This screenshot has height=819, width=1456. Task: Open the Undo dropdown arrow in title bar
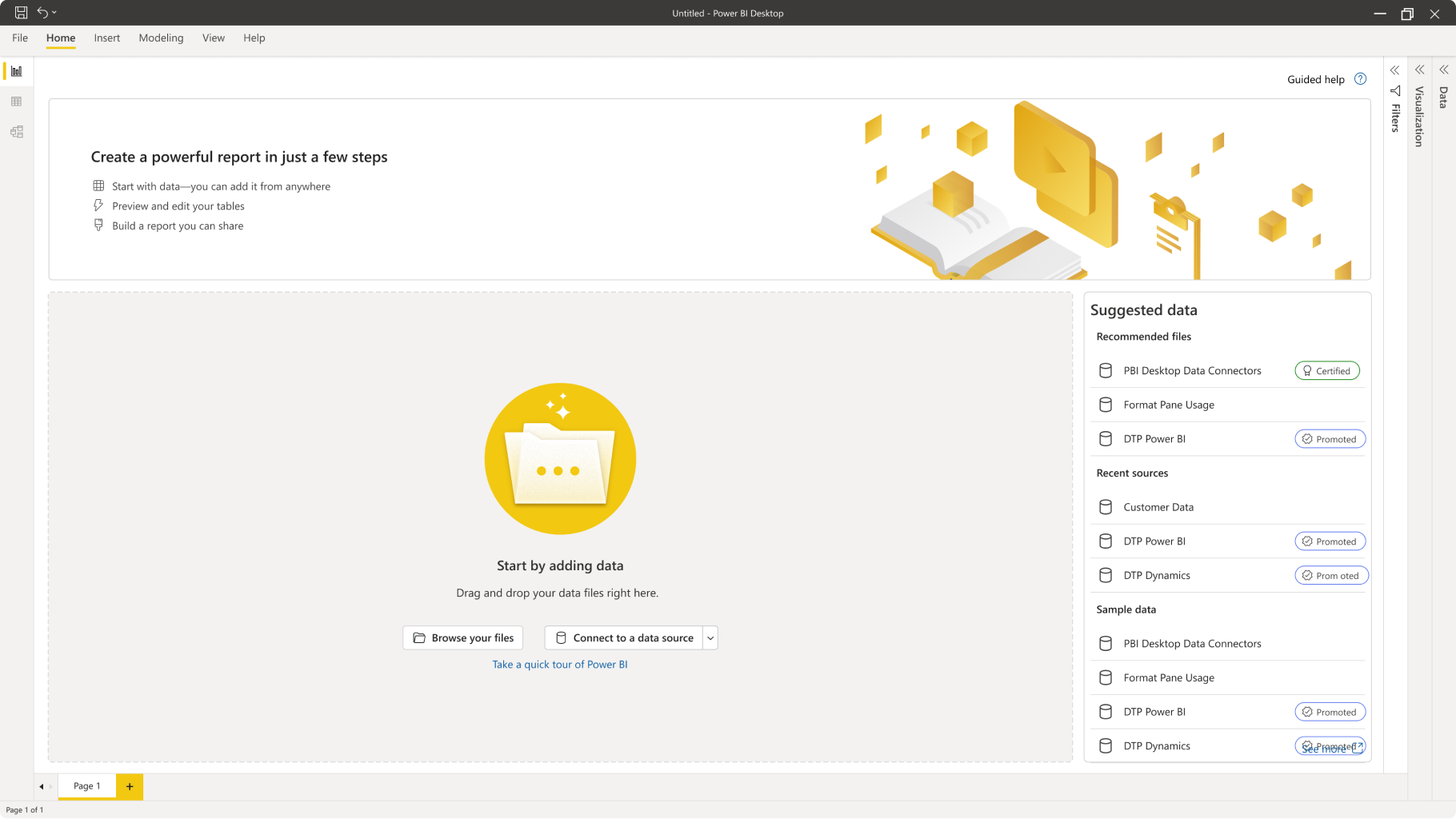click(x=54, y=13)
